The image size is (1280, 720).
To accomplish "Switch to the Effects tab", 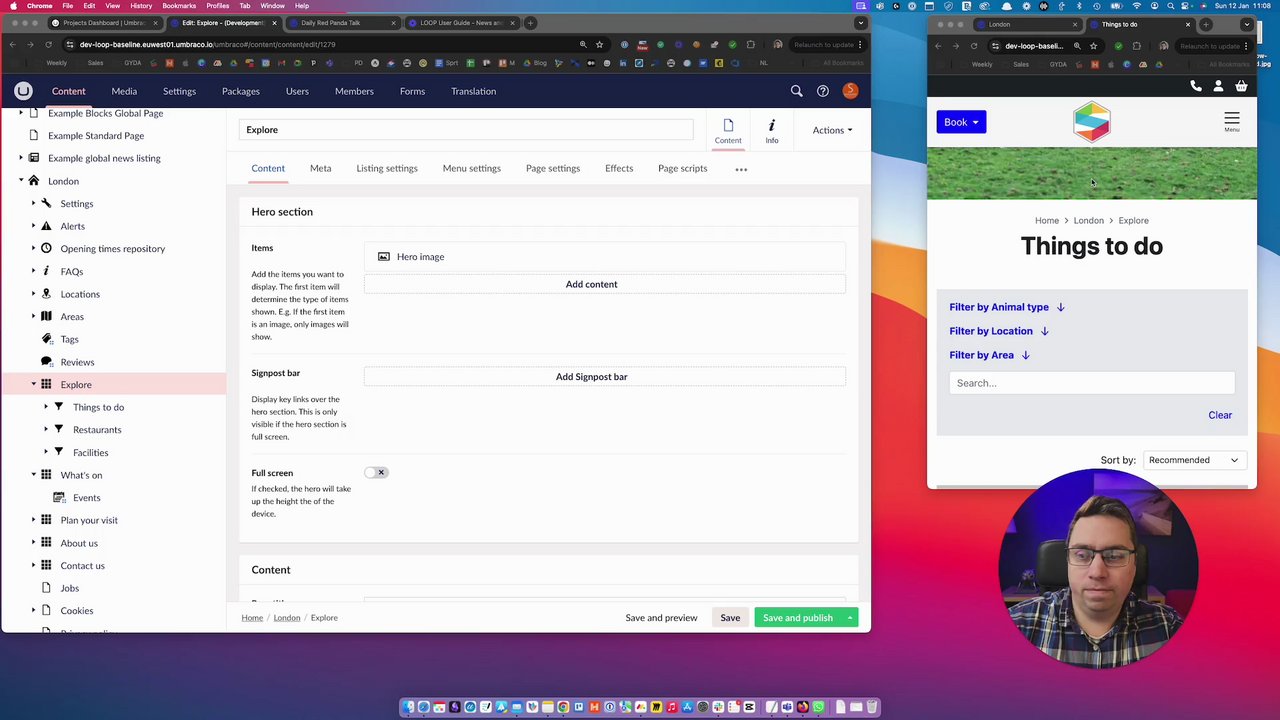I will (x=619, y=168).
